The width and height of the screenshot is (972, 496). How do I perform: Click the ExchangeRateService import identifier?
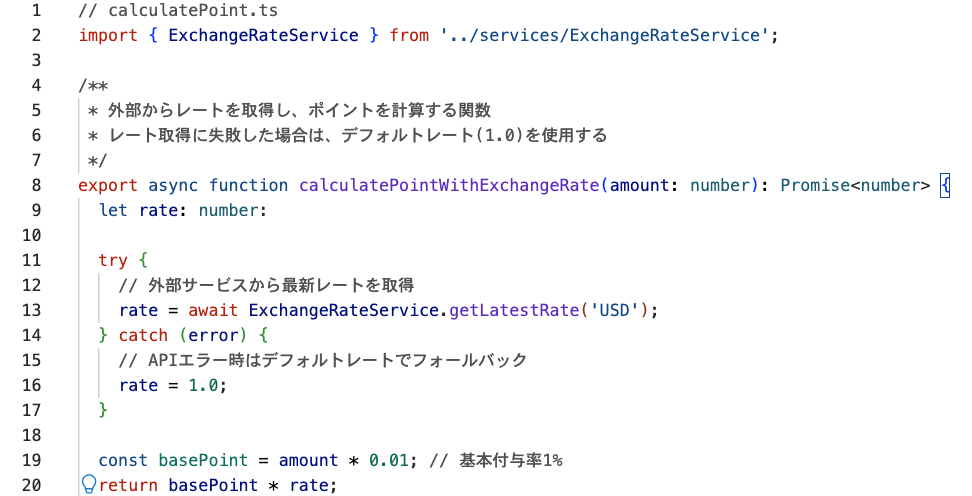pyautogui.click(x=263, y=35)
